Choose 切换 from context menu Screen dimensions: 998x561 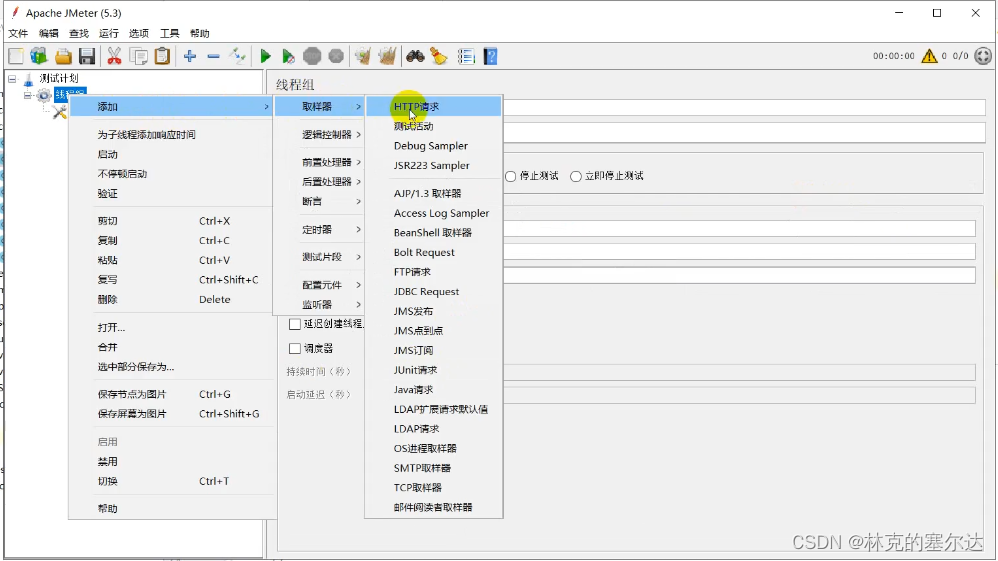click(171, 481)
